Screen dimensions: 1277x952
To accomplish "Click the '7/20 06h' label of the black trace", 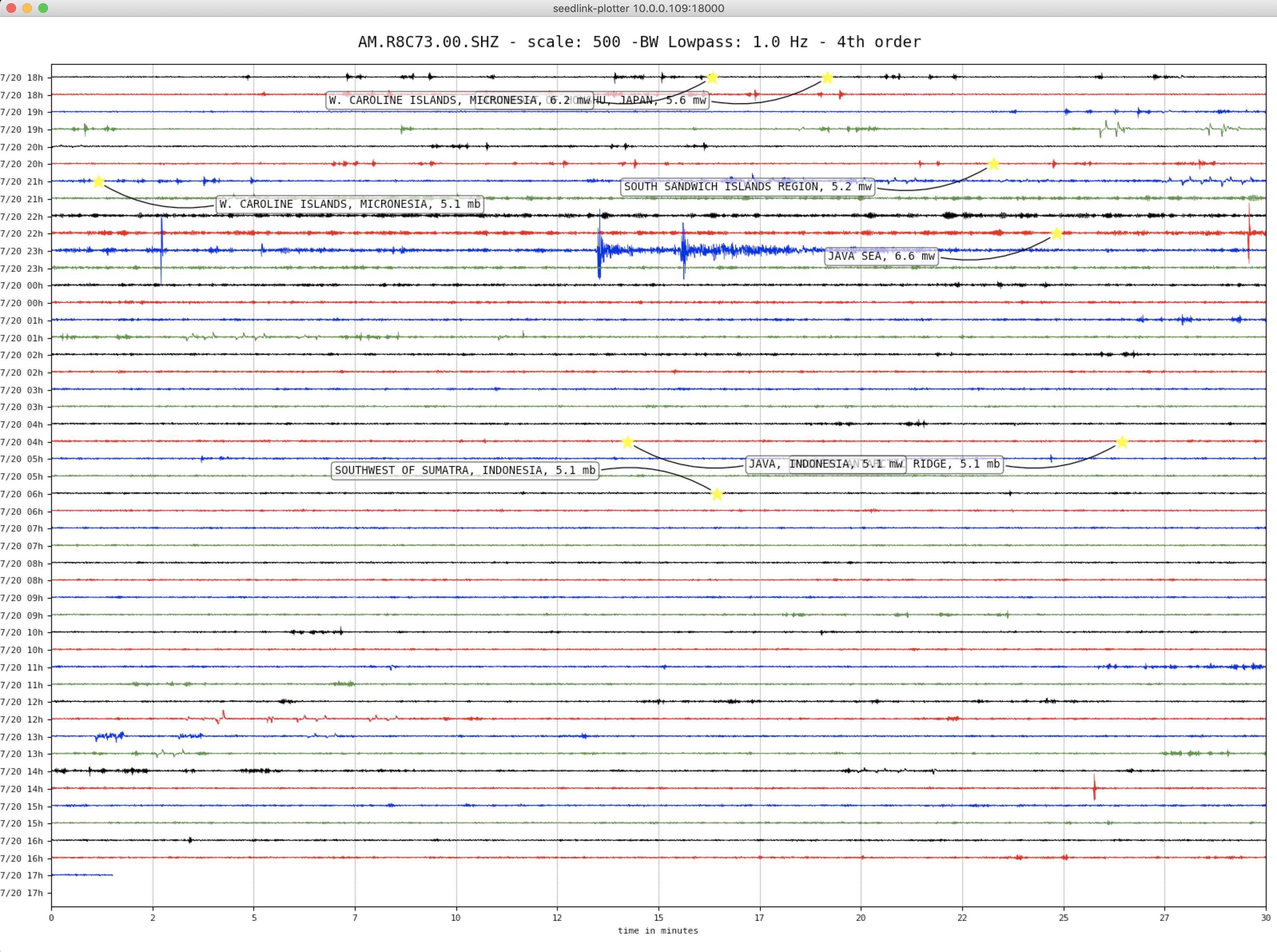I will coord(22,494).
